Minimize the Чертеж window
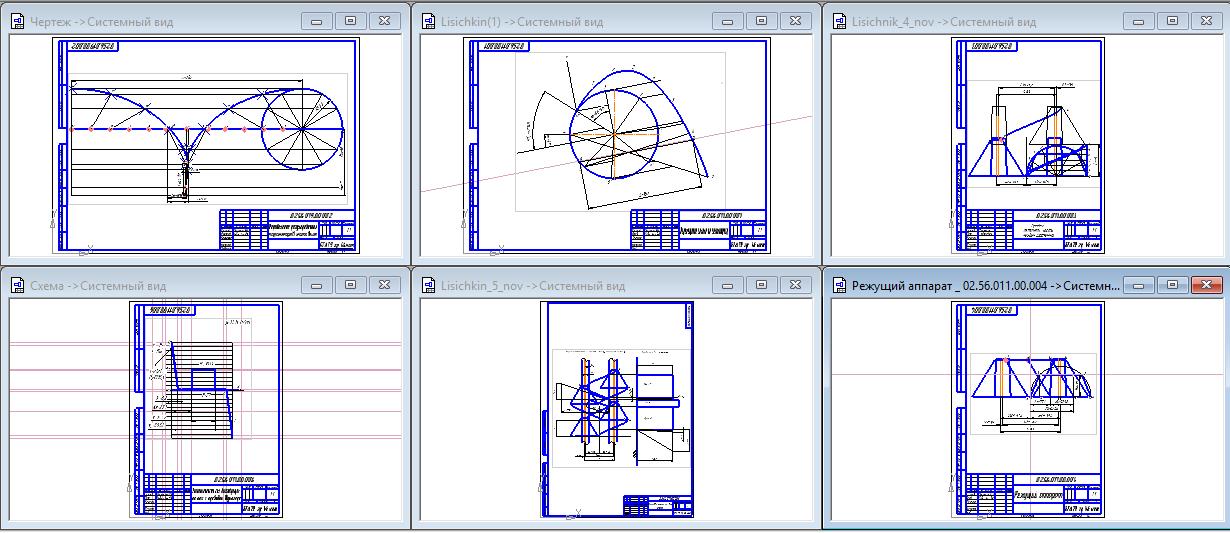The width and height of the screenshot is (1230, 533). click(x=317, y=21)
